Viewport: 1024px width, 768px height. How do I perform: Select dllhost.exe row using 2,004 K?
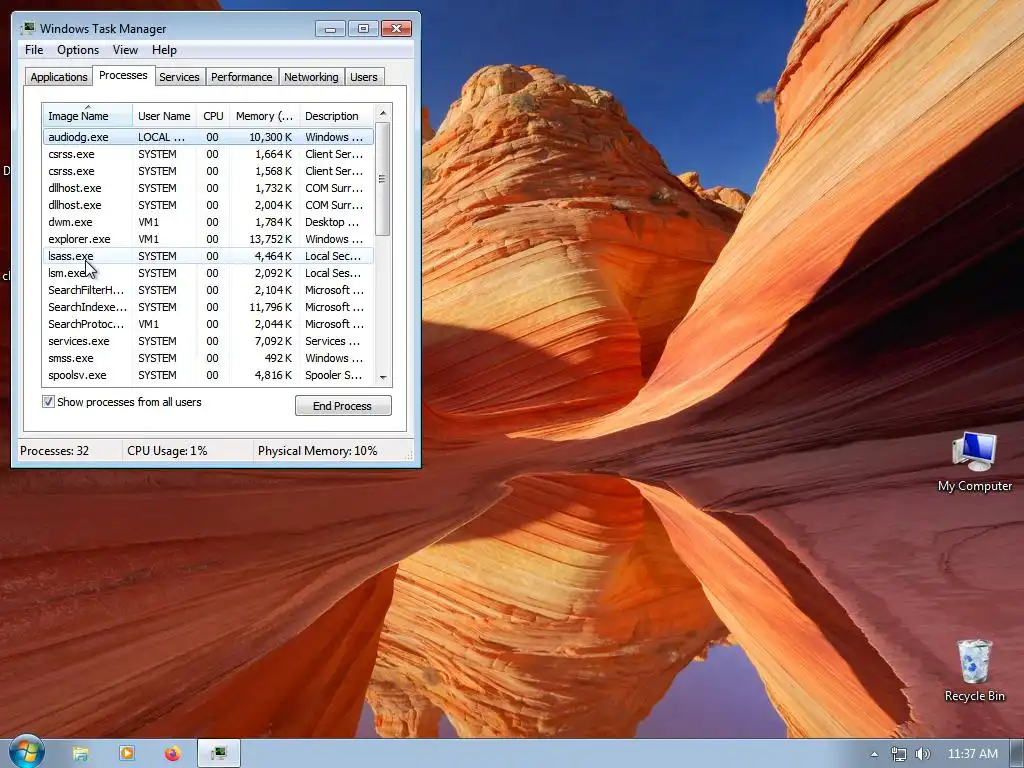tap(208, 205)
